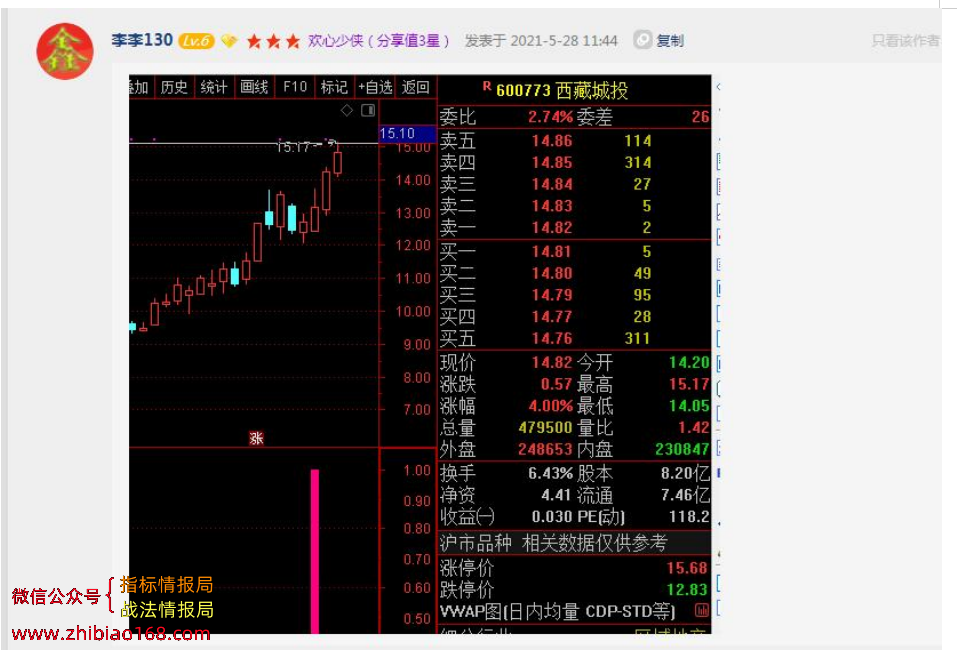Select 买四 price 14.77
Screen dimensions: 957x650
tap(552, 317)
